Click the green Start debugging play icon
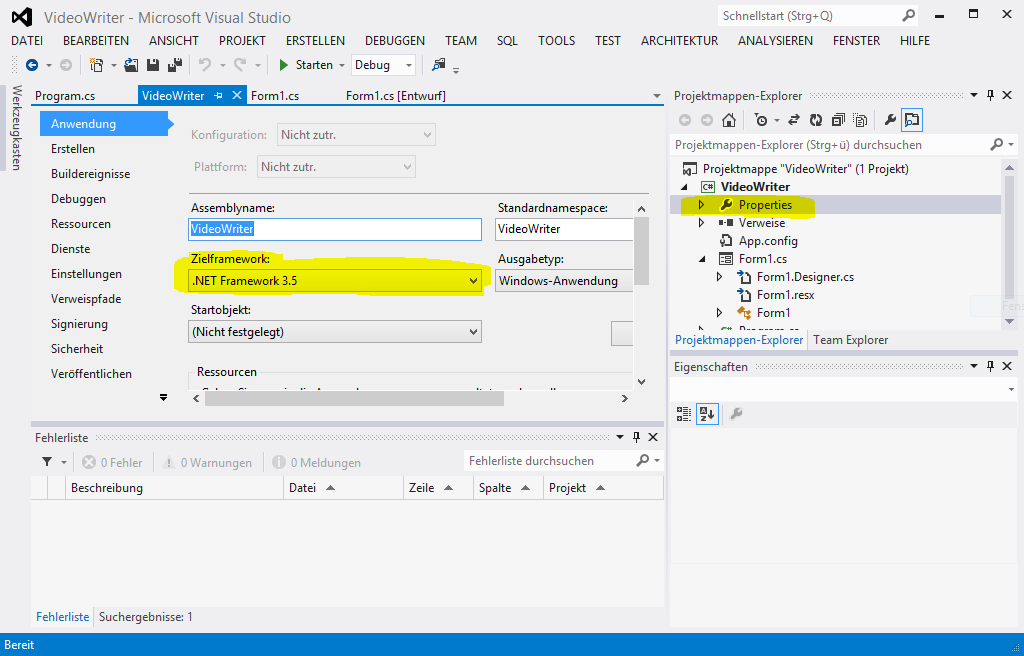1024x656 pixels. tap(283, 65)
